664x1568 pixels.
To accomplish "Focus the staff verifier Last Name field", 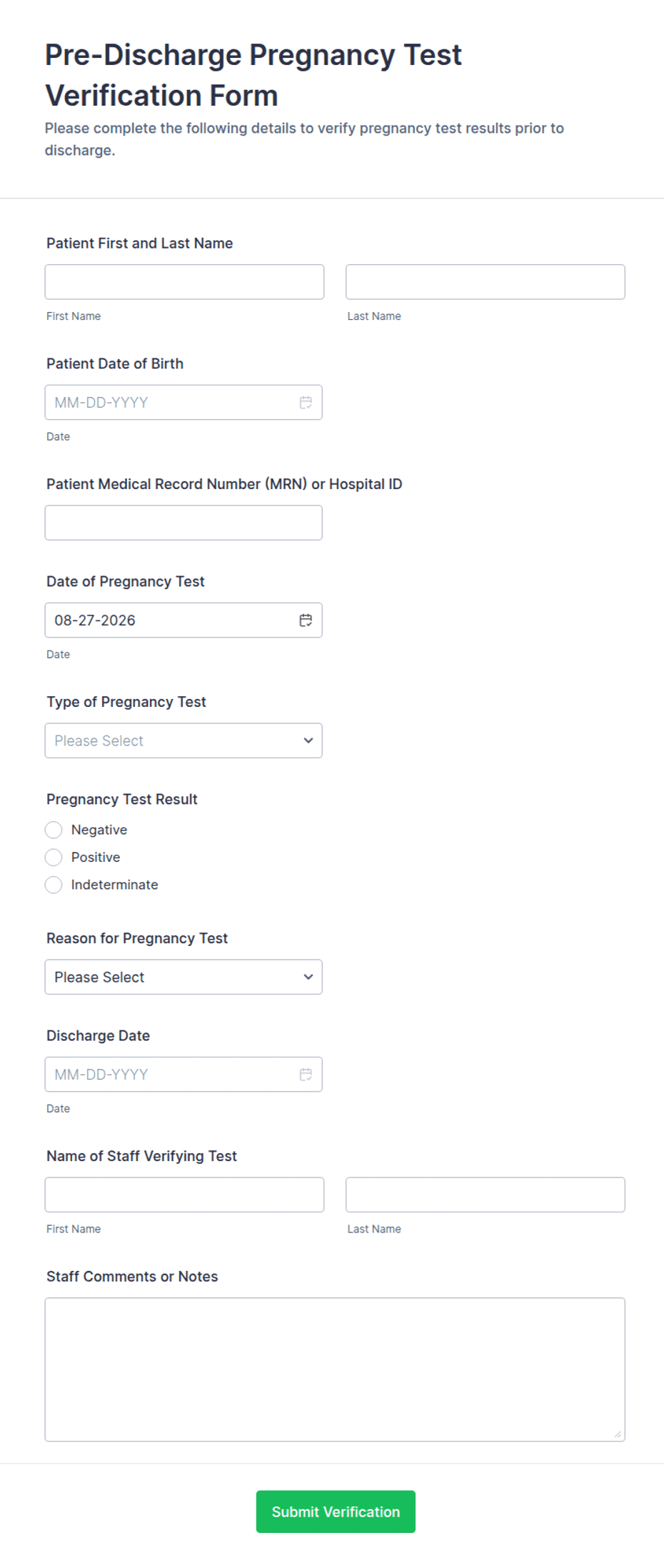I will pos(486,1195).
